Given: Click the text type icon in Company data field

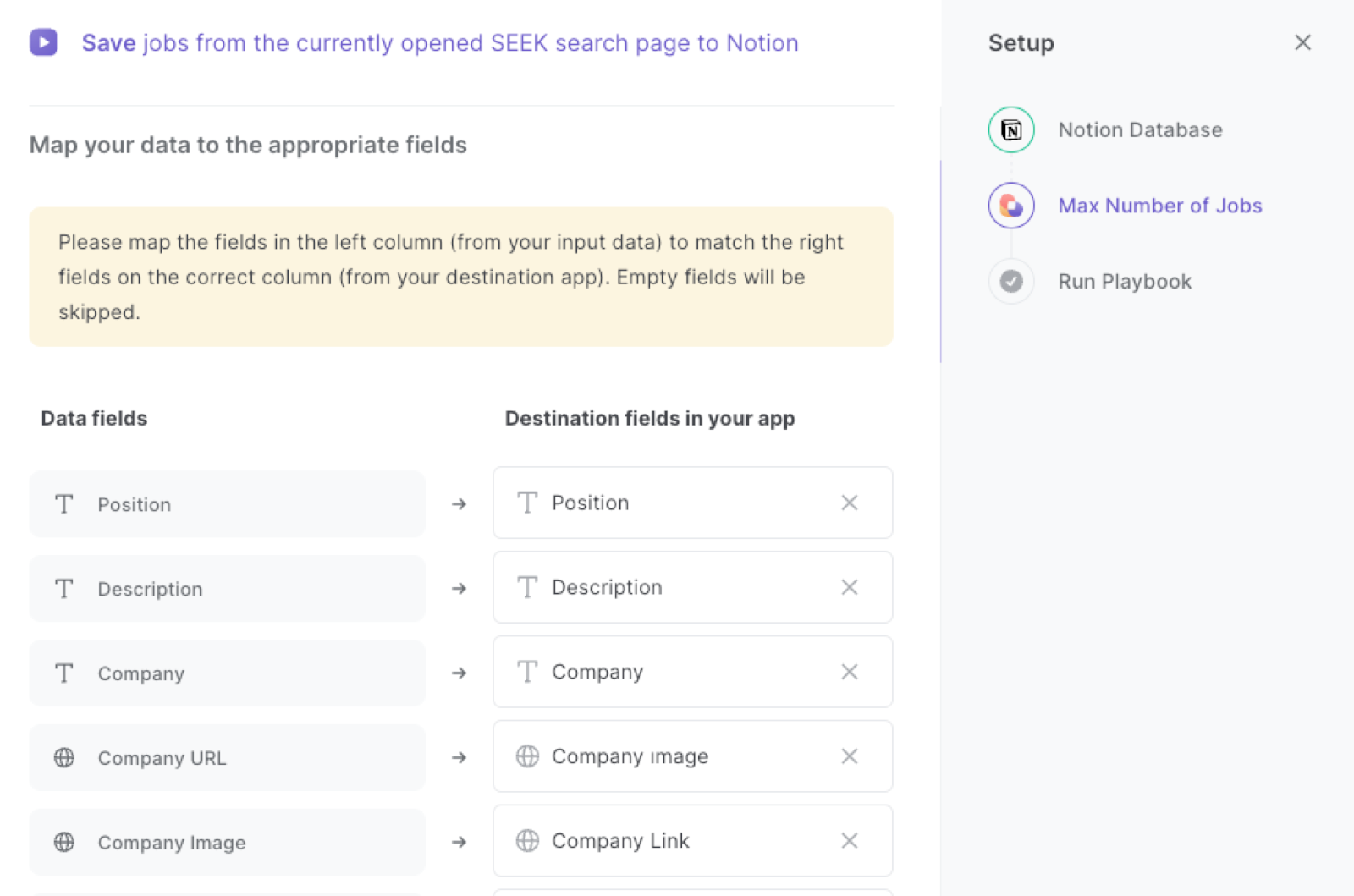Looking at the screenshot, I should click(64, 673).
